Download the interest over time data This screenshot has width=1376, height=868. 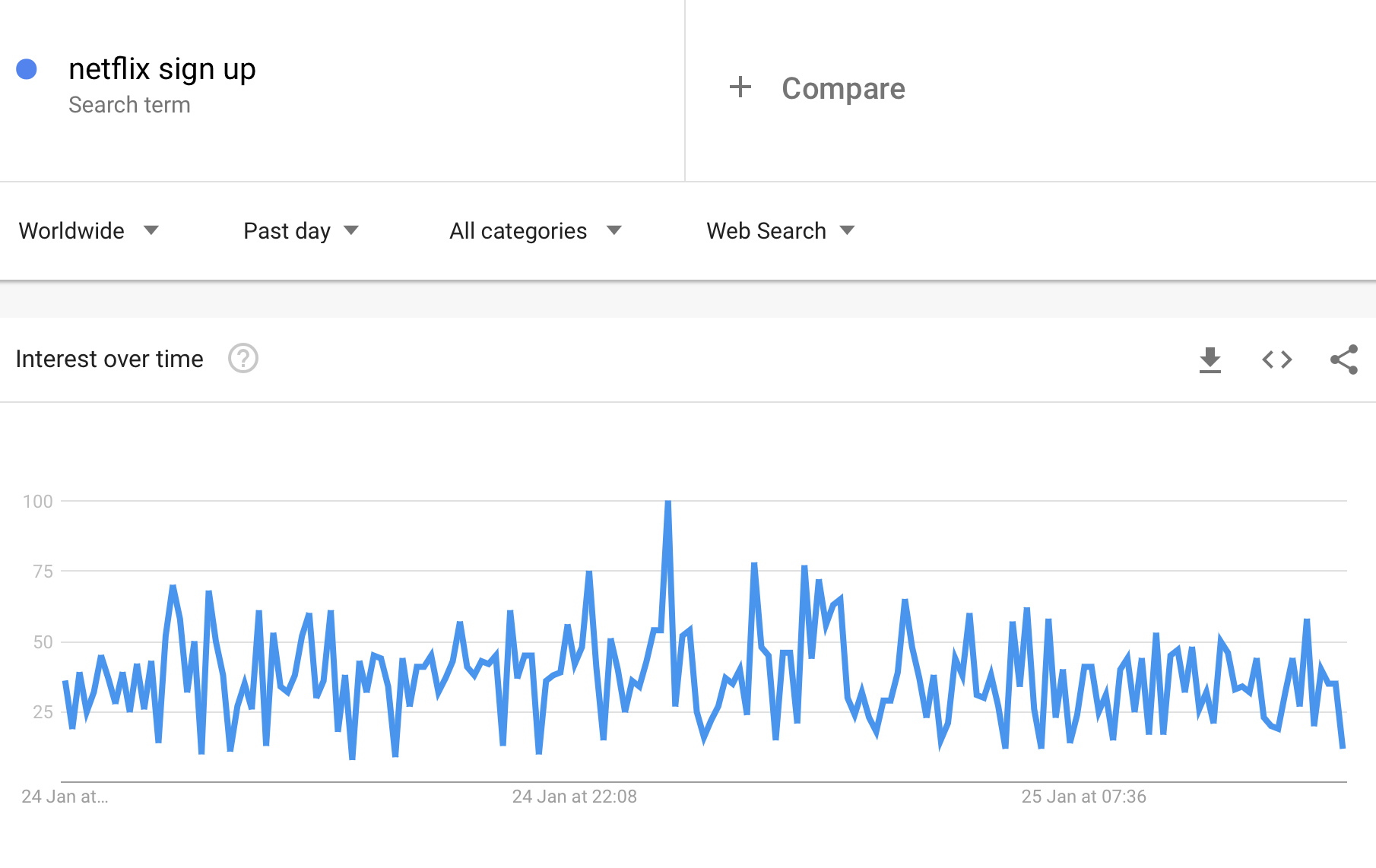pyautogui.click(x=1210, y=360)
